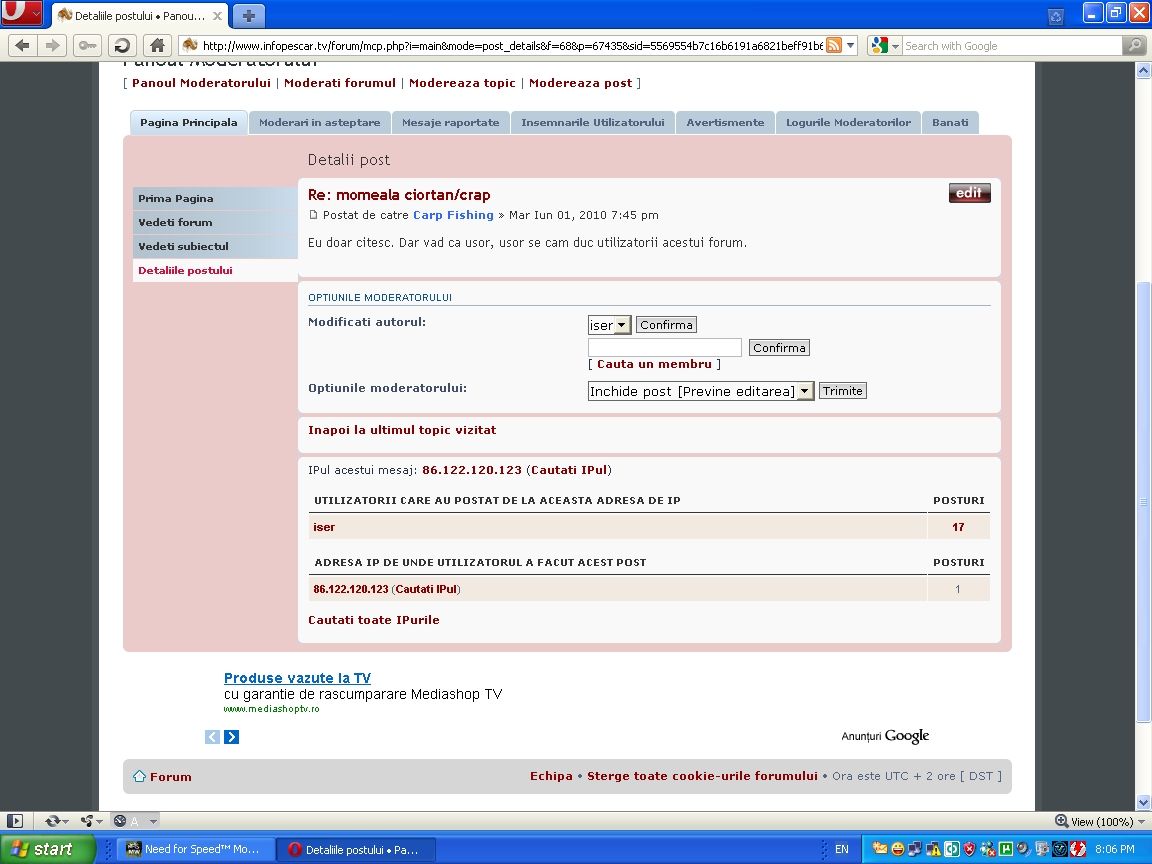
Task: Click the RSS feed icon in address bar
Action: pyautogui.click(x=834, y=45)
